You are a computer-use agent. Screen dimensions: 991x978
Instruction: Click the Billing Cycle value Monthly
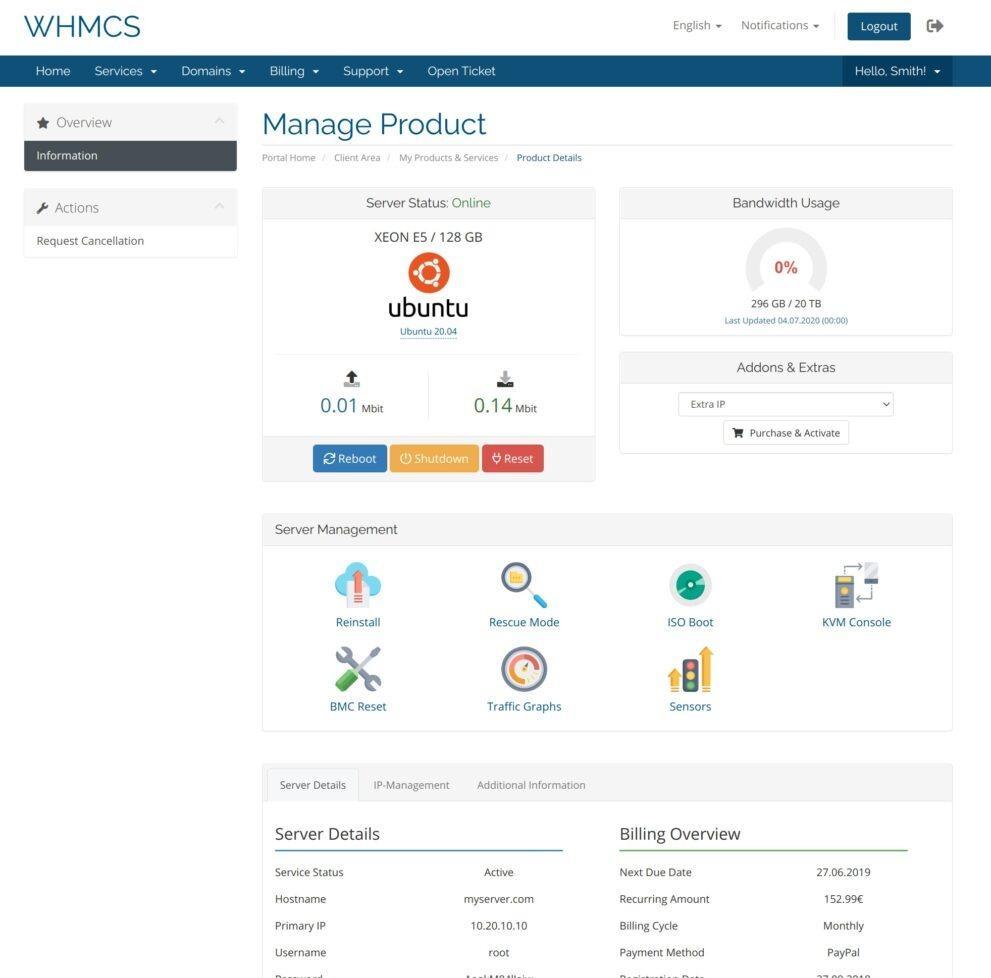tap(843, 926)
